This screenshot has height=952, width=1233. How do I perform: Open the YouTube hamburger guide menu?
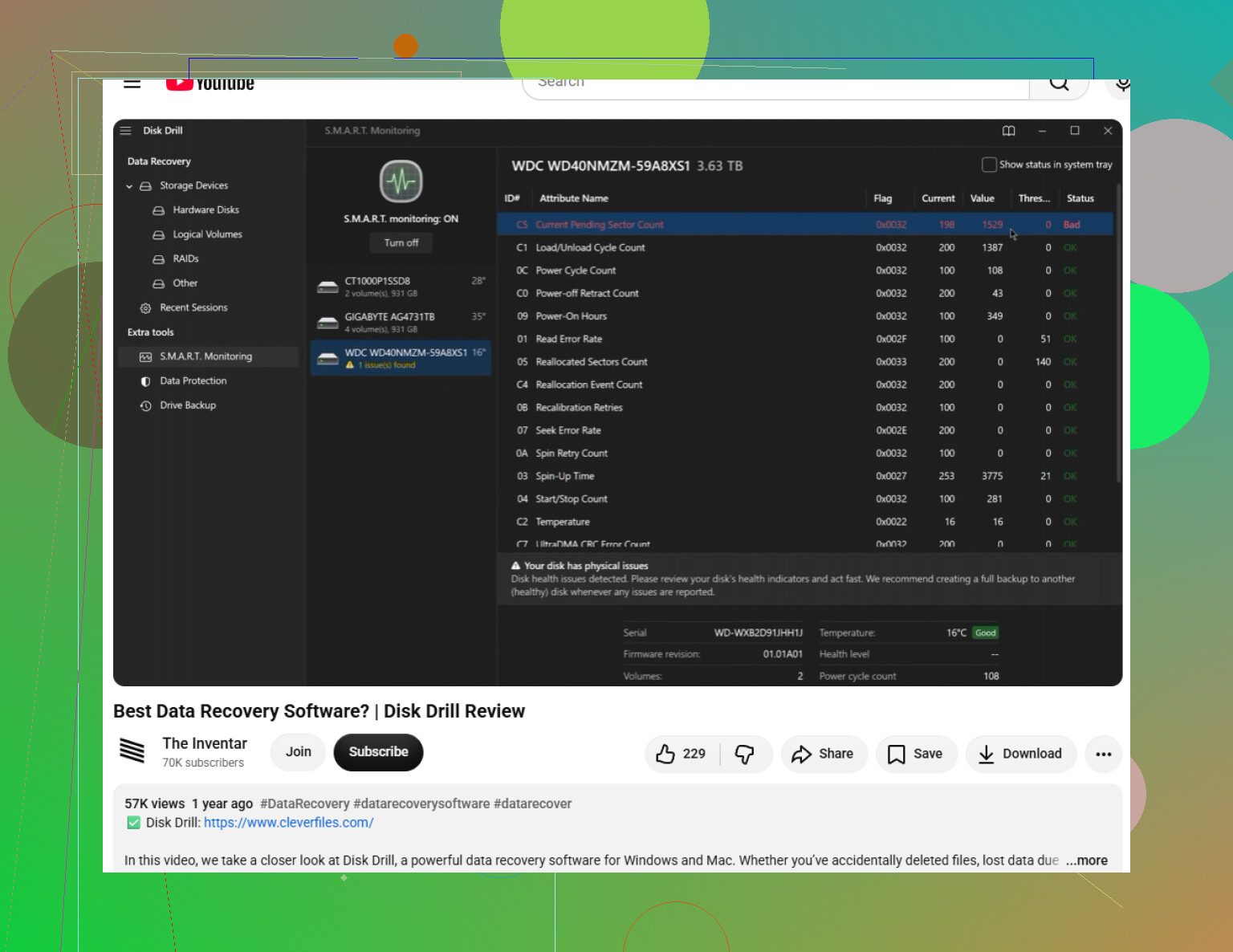tap(132, 83)
